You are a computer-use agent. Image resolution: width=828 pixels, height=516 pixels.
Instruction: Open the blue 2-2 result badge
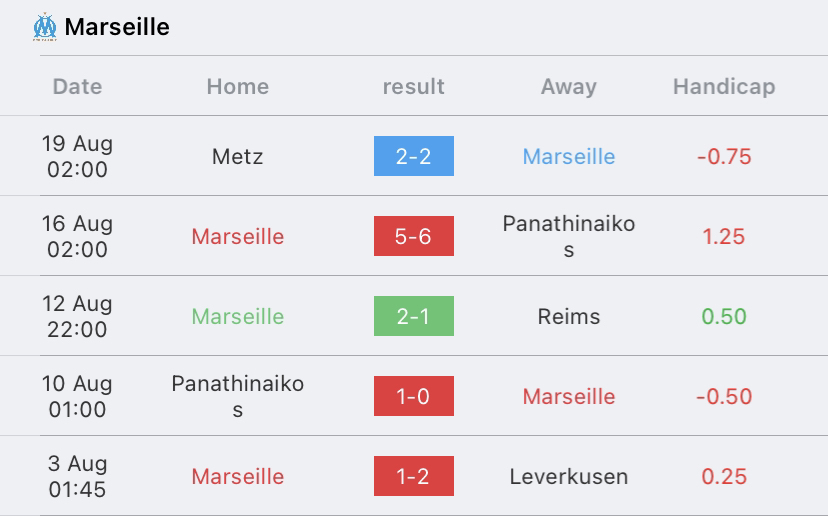point(413,156)
